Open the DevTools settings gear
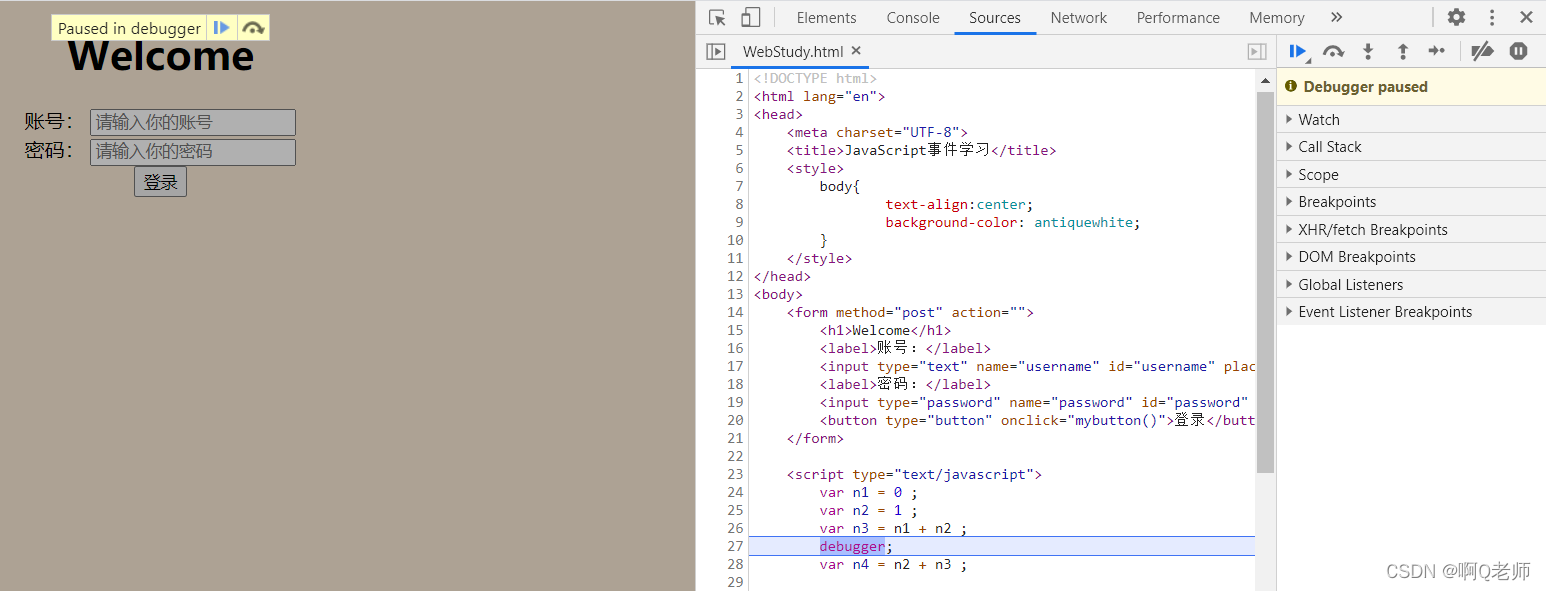 (1456, 17)
